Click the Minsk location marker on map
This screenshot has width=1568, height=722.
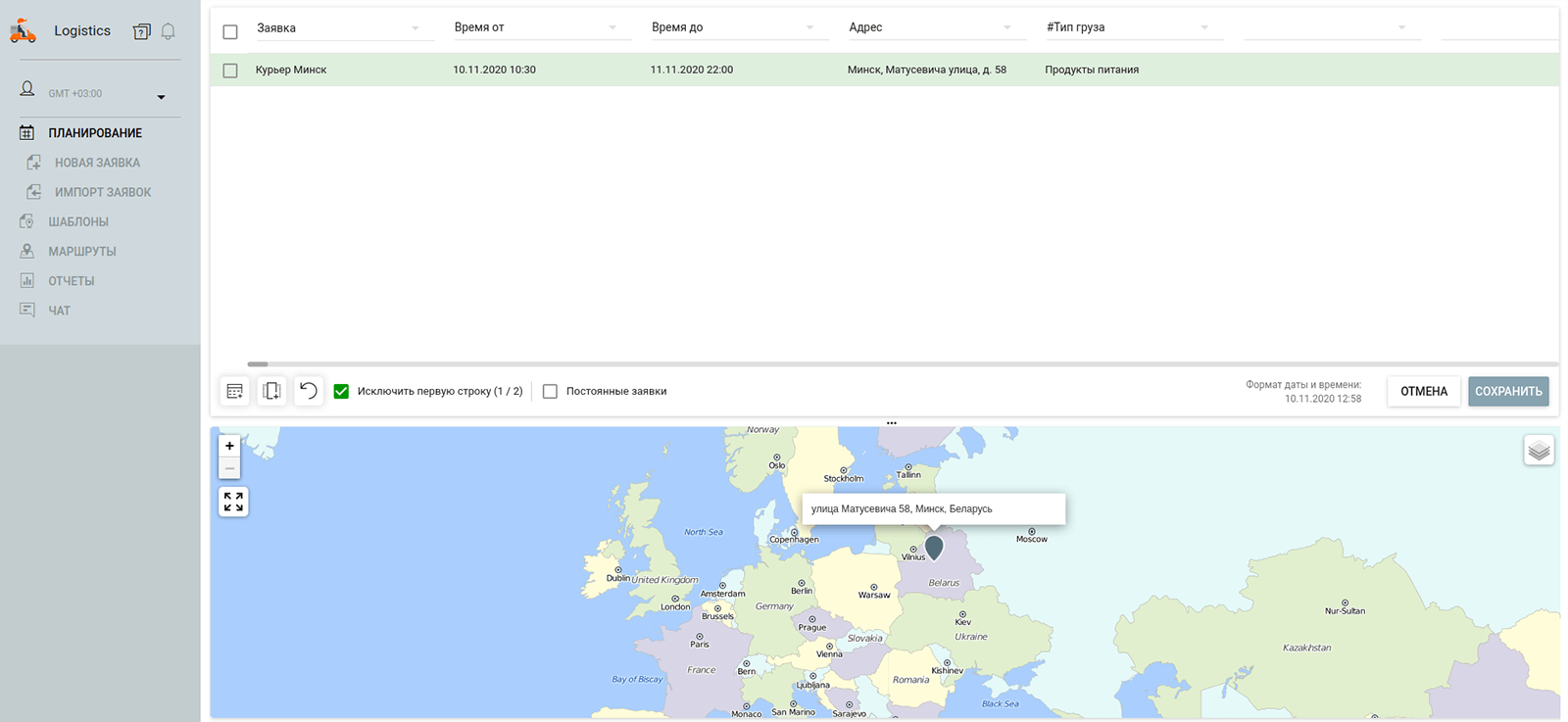(934, 547)
